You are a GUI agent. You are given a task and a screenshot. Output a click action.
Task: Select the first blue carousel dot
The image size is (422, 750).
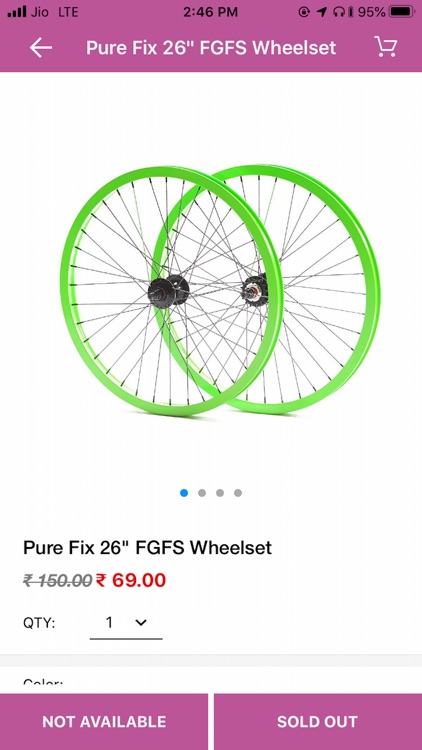click(x=184, y=493)
